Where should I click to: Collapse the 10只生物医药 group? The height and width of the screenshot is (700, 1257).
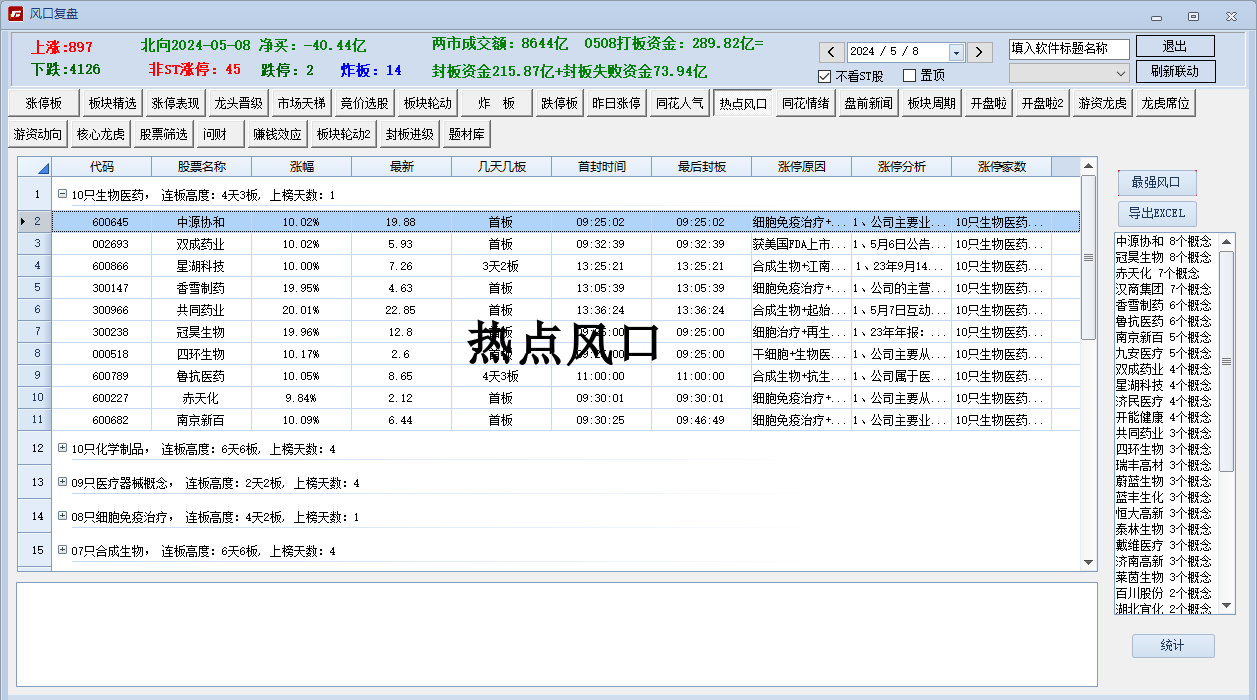(62, 195)
